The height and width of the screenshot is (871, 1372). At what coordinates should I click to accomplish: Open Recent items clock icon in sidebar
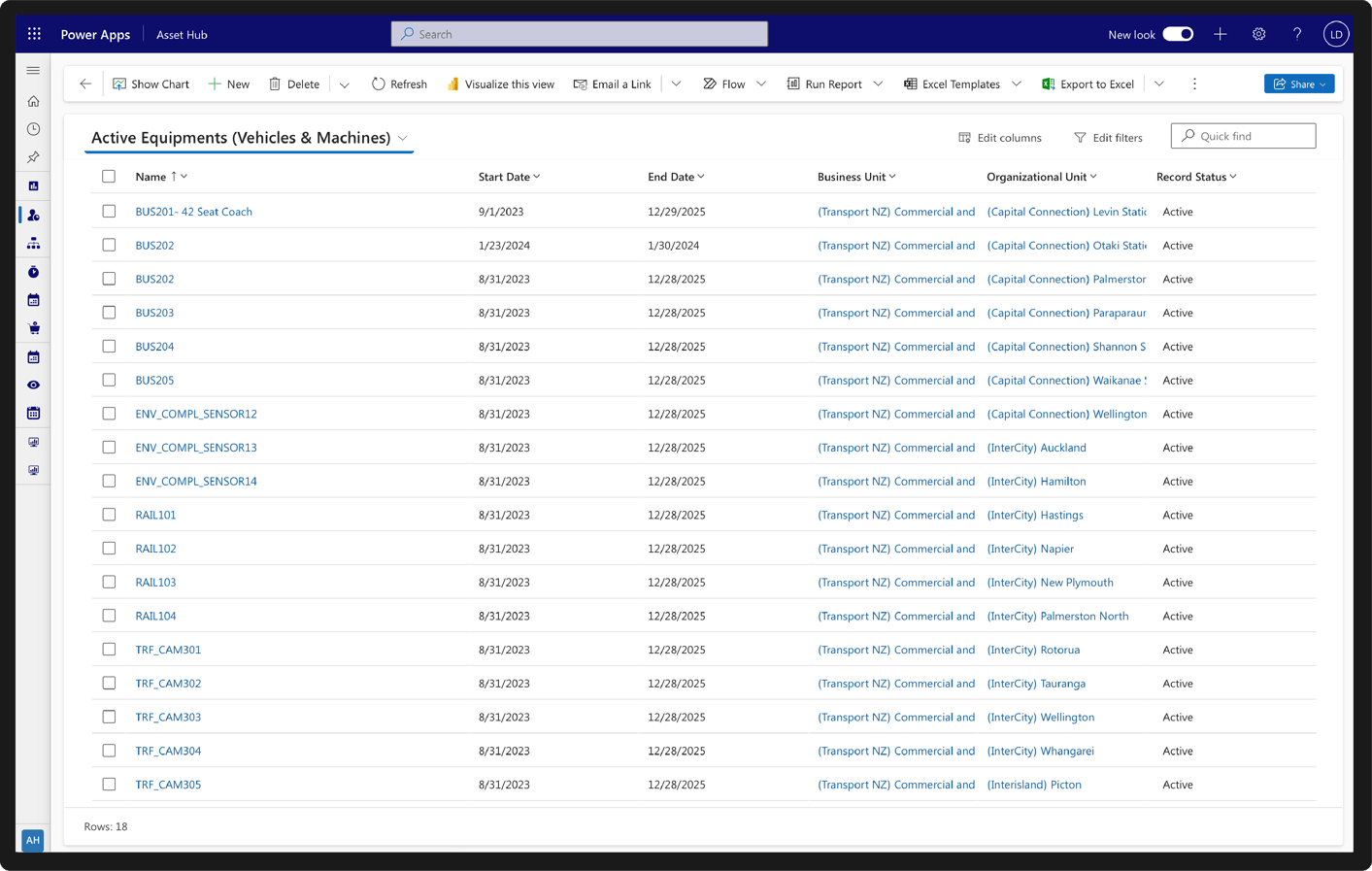coord(33,129)
